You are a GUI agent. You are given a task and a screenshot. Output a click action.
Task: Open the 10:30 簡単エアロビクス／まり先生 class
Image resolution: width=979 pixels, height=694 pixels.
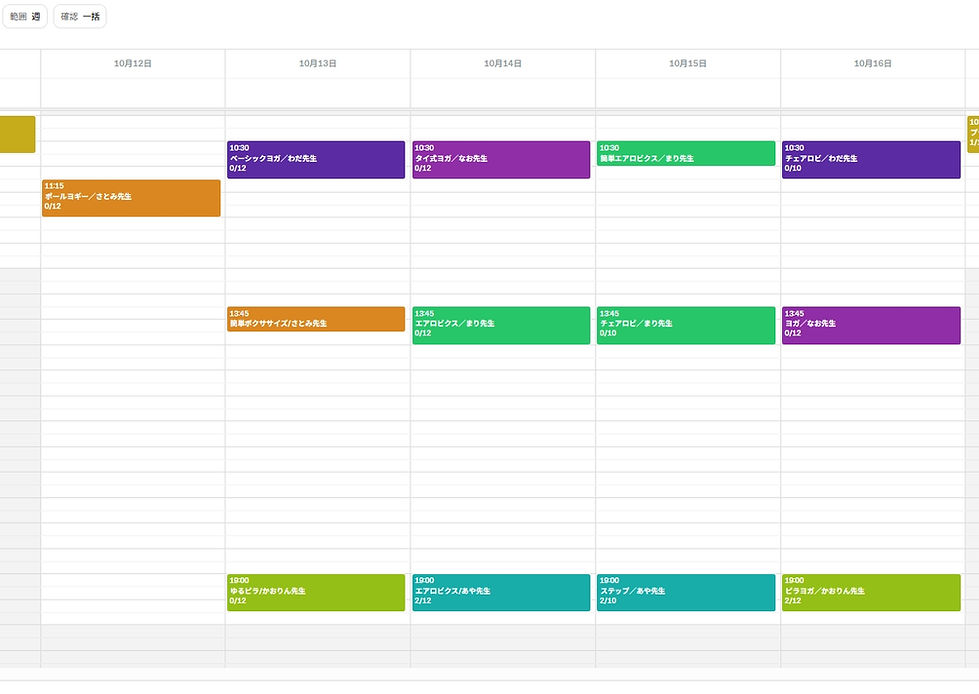pos(686,154)
